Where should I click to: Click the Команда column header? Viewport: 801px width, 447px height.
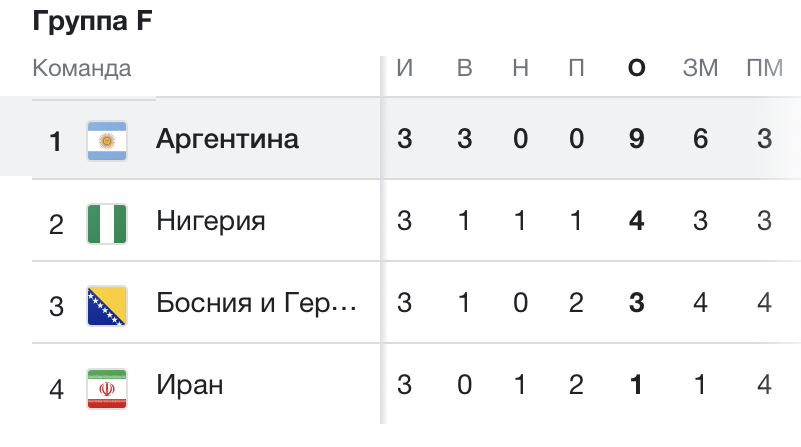point(82,68)
